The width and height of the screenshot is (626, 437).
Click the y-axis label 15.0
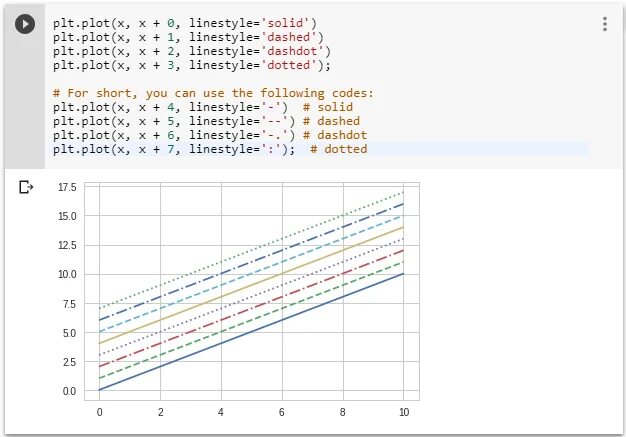point(67,216)
